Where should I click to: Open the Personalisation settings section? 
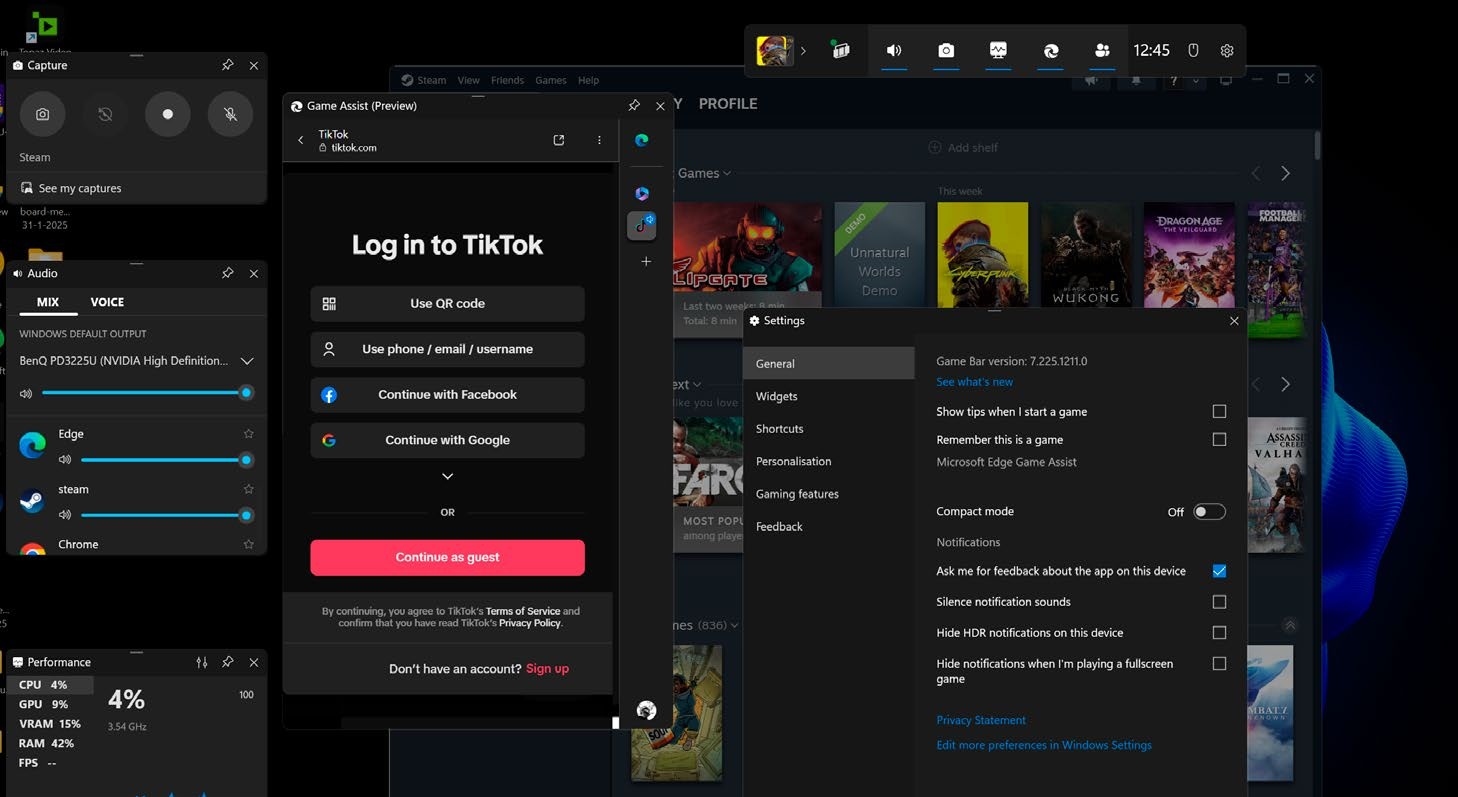pyautogui.click(x=828, y=461)
